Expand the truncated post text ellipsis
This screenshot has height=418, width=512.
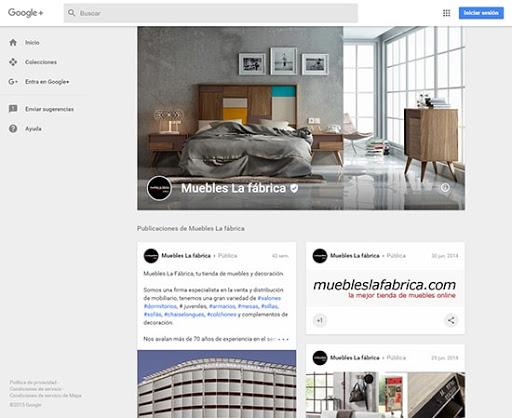click(x=283, y=339)
